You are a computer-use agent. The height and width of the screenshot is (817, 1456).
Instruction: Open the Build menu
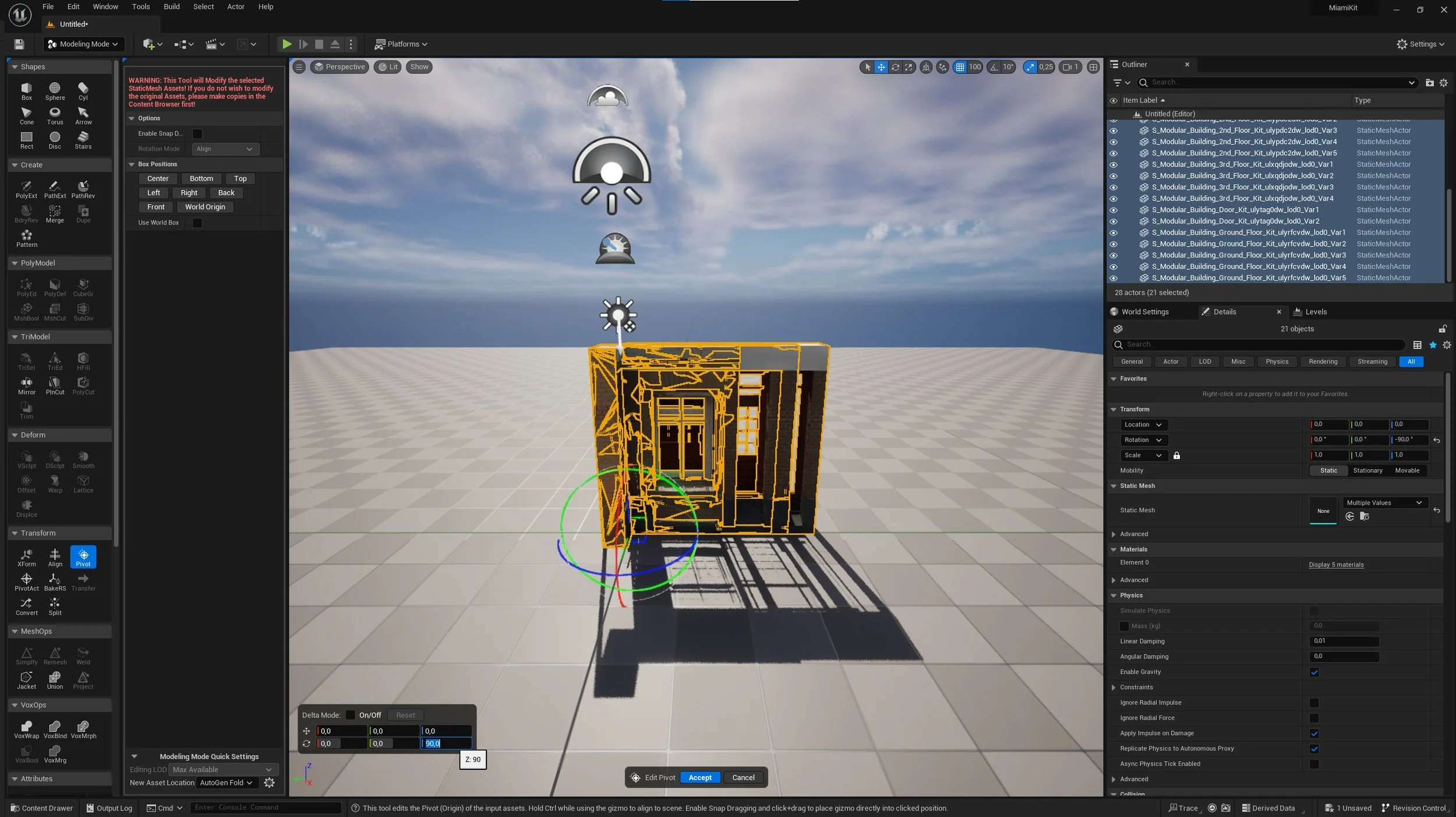171,7
